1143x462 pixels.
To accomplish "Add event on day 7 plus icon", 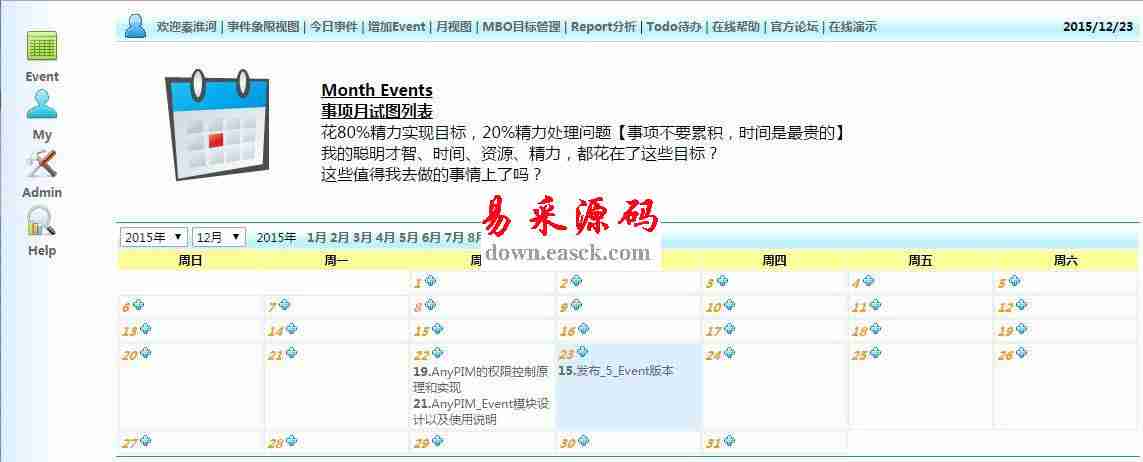I will 284,305.
